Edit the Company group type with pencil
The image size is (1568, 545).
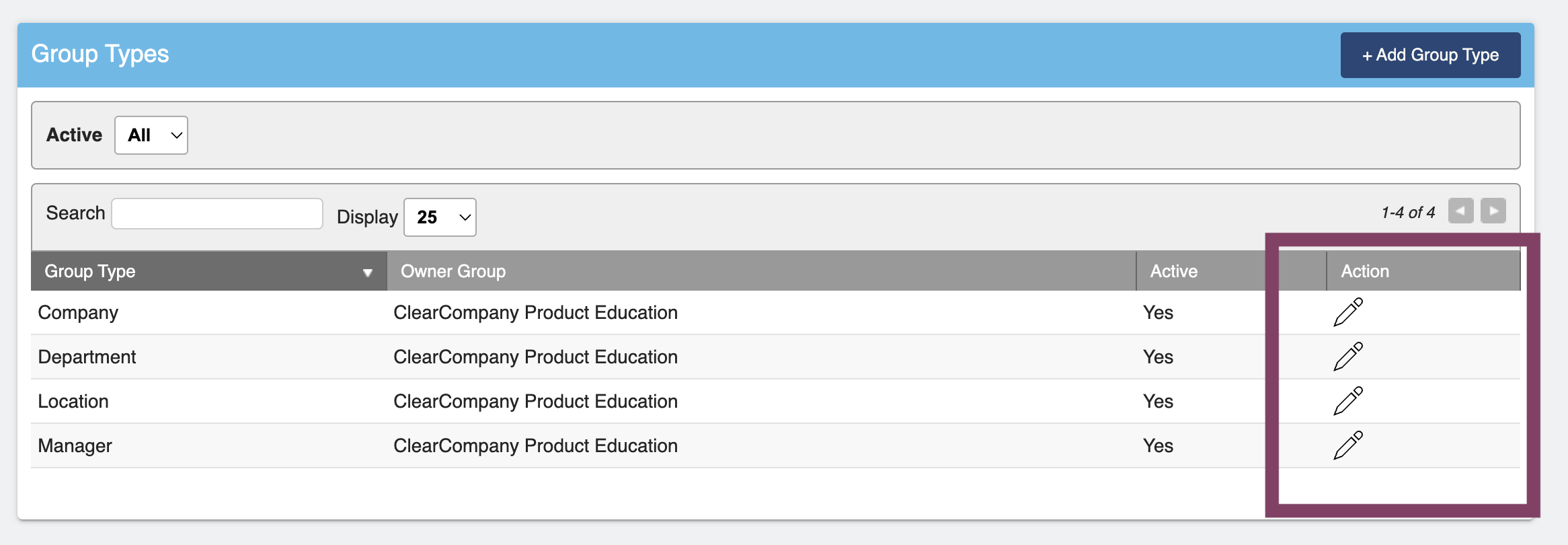click(1348, 312)
